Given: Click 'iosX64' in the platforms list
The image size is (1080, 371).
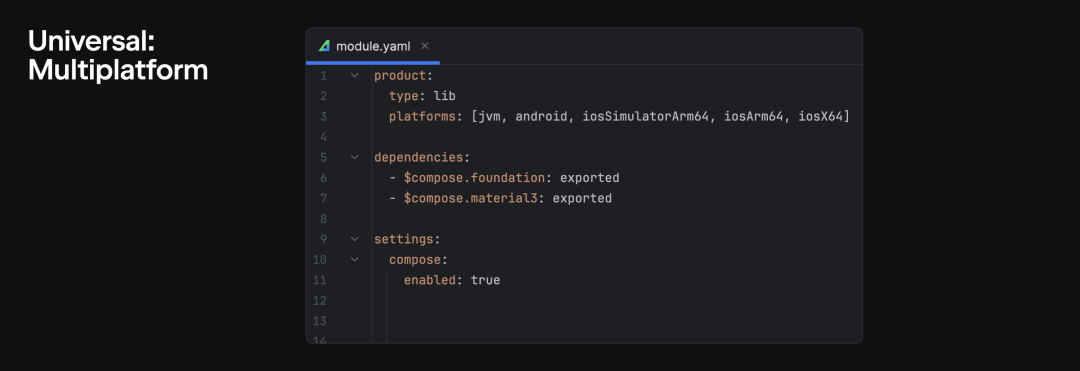Looking at the screenshot, I should (x=820, y=117).
